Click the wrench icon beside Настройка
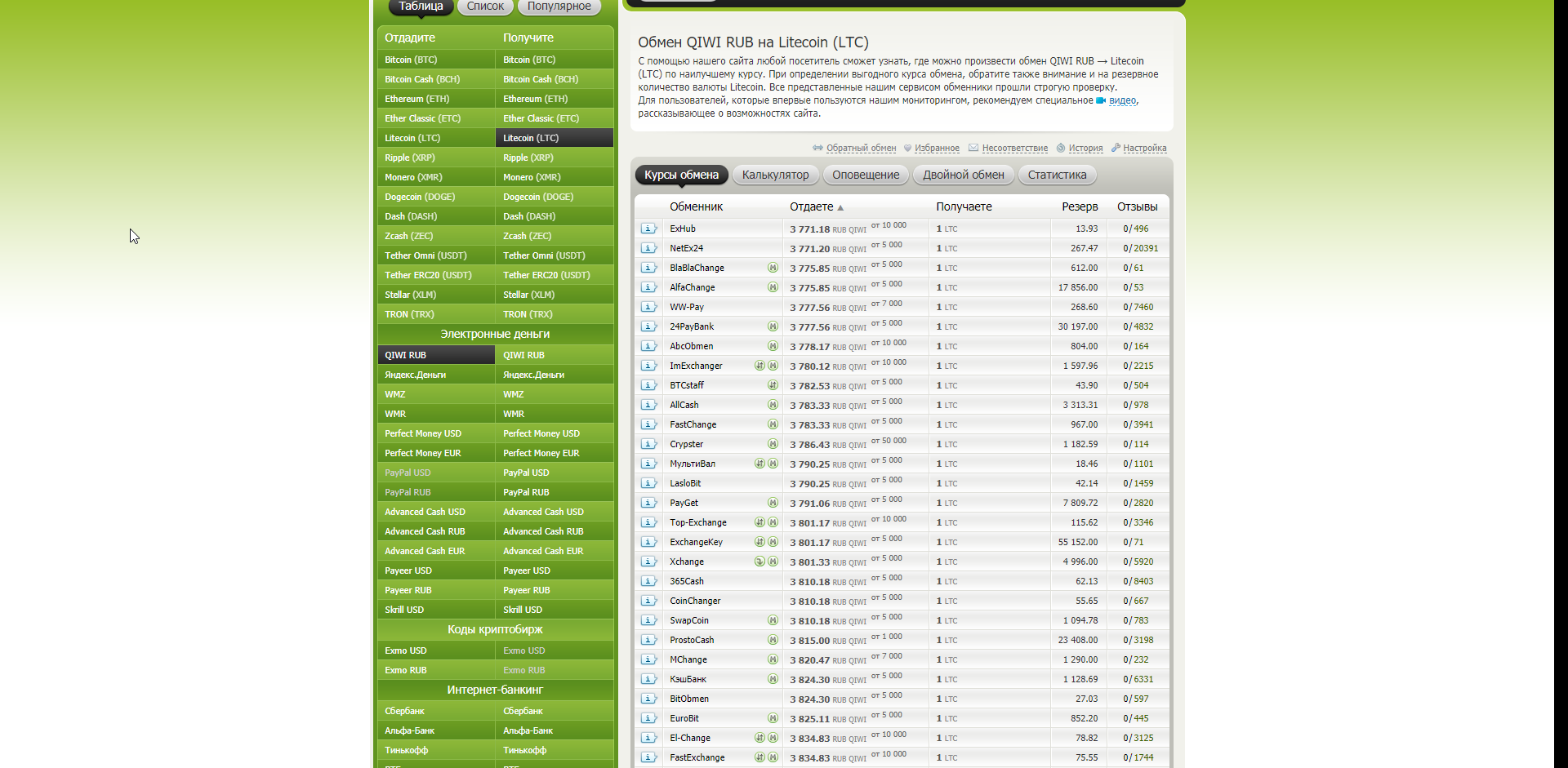Screen dimensions: 1568x768 [x=1116, y=148]
